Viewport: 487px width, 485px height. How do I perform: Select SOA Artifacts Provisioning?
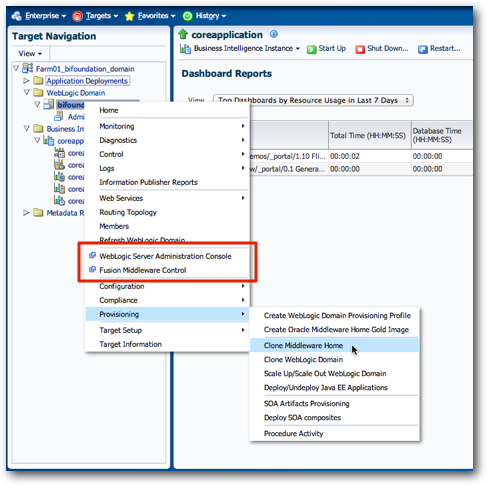(334, 403)
